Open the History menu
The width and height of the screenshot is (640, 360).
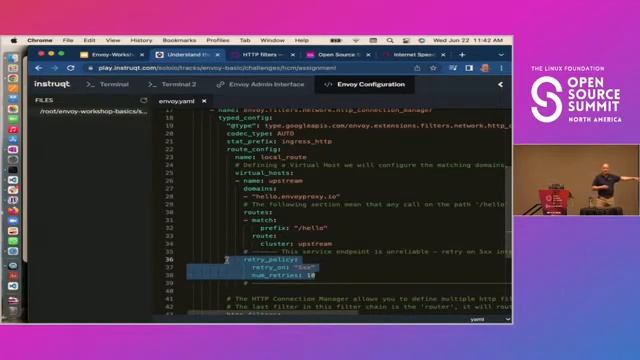click(x=141, y=40)
